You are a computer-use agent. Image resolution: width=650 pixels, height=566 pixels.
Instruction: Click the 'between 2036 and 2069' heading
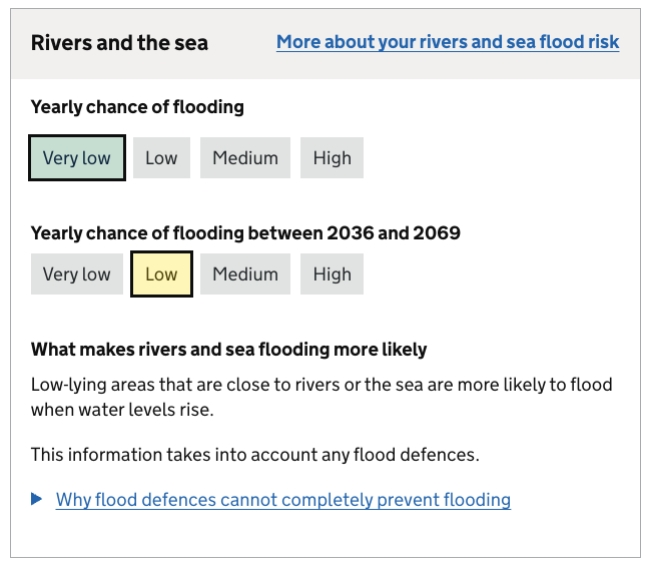coord(245,233)
